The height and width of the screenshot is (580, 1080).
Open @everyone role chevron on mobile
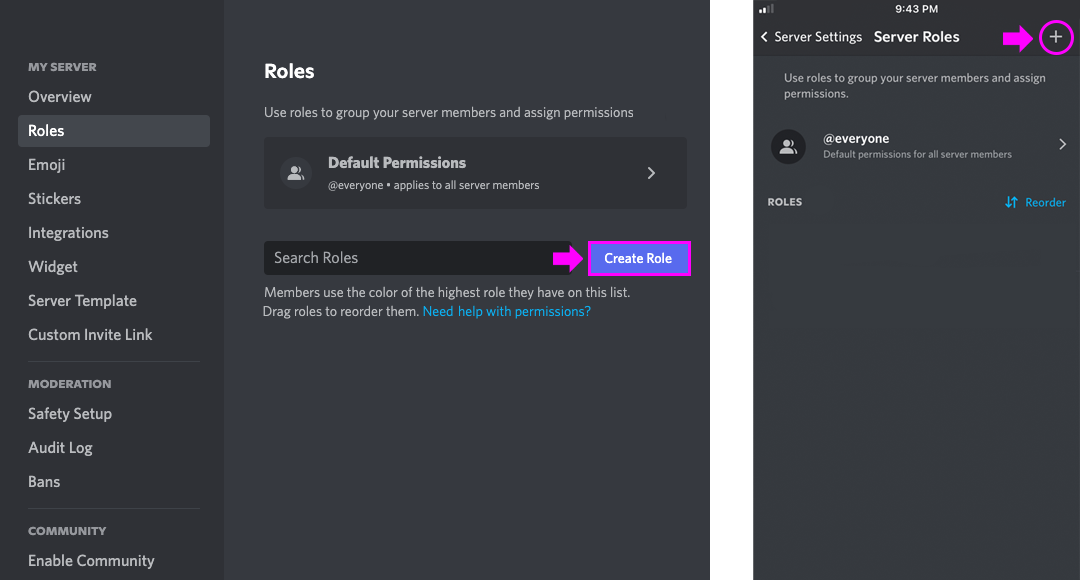(1062, 145)
